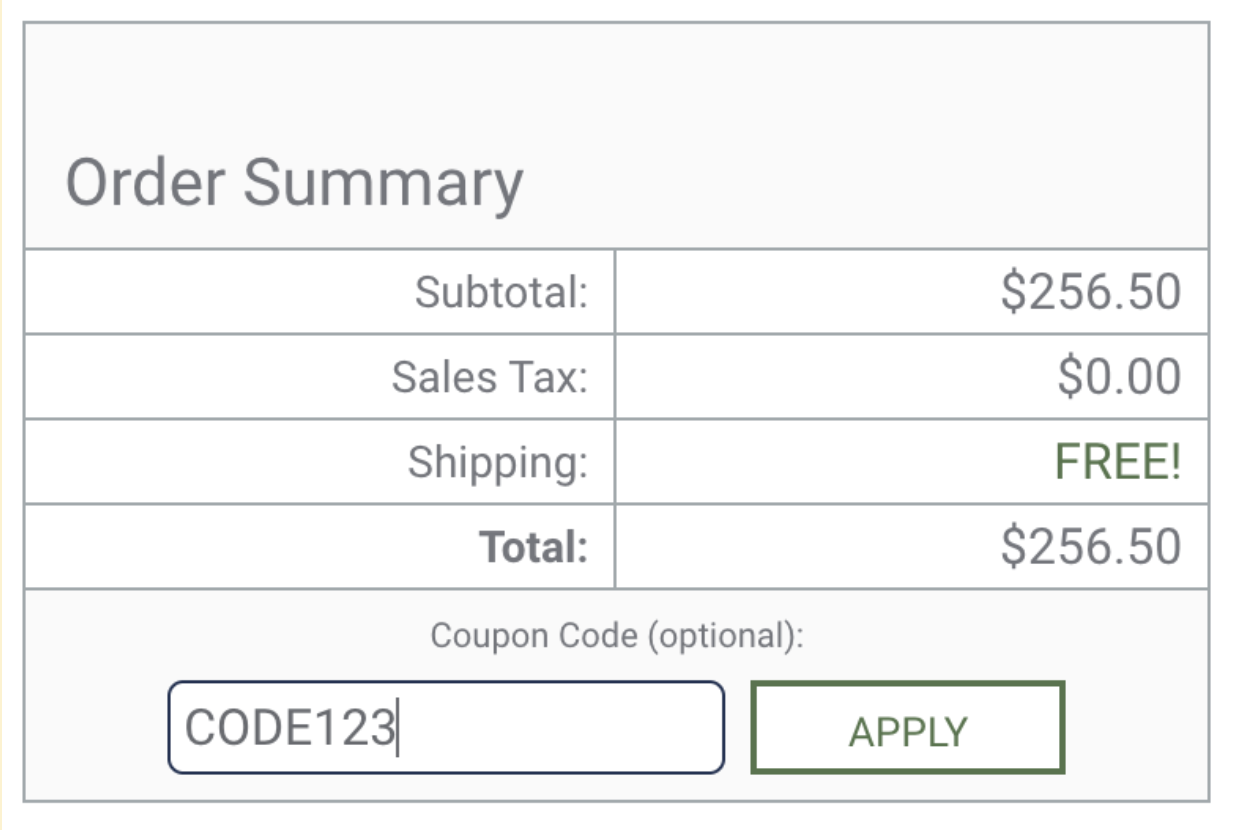Click the empty space left of the Subtotal label
Viewport: 1234px width, 830px height.
click(200, 292)
